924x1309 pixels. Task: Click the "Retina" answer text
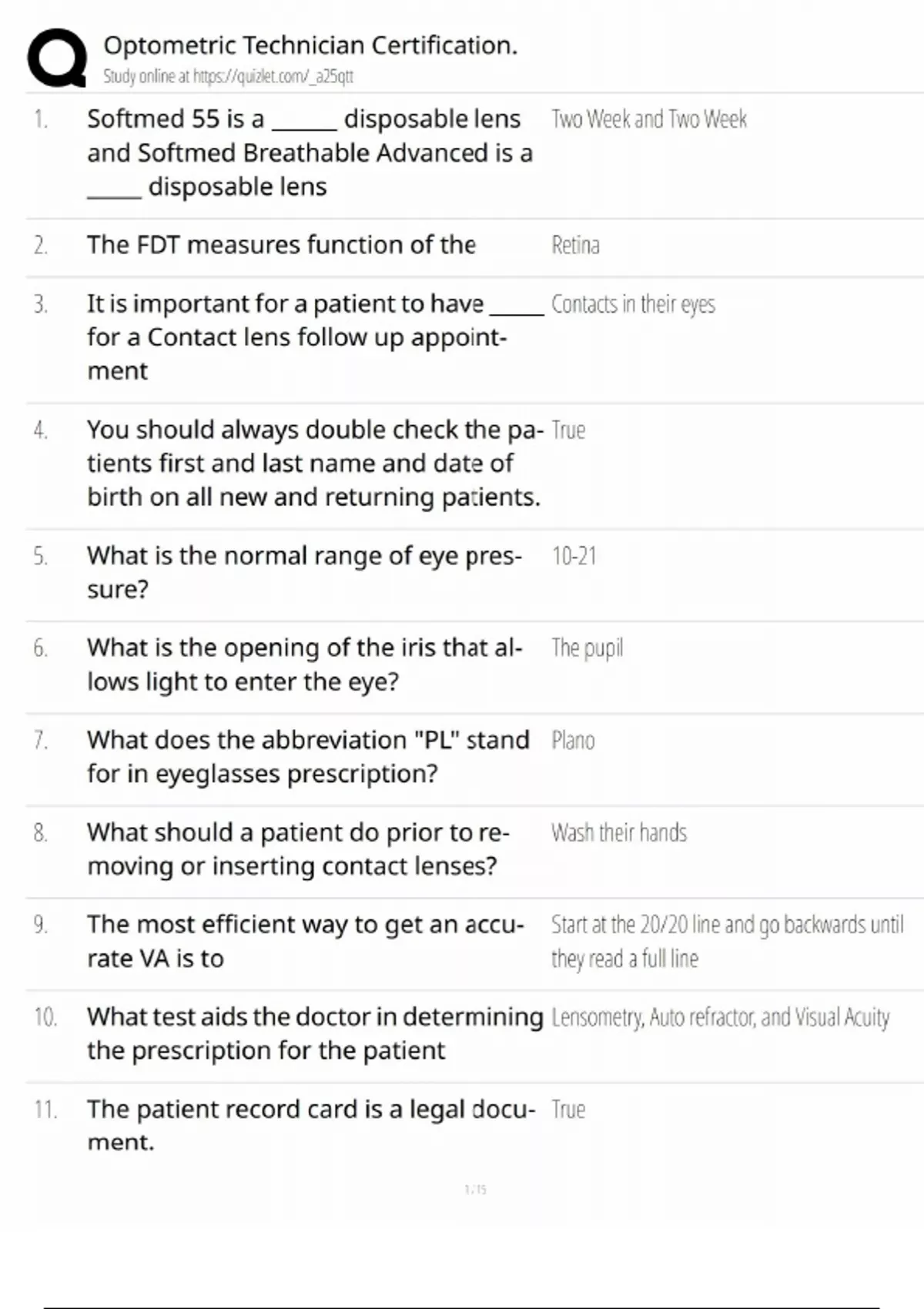click(x=575, y=246)
